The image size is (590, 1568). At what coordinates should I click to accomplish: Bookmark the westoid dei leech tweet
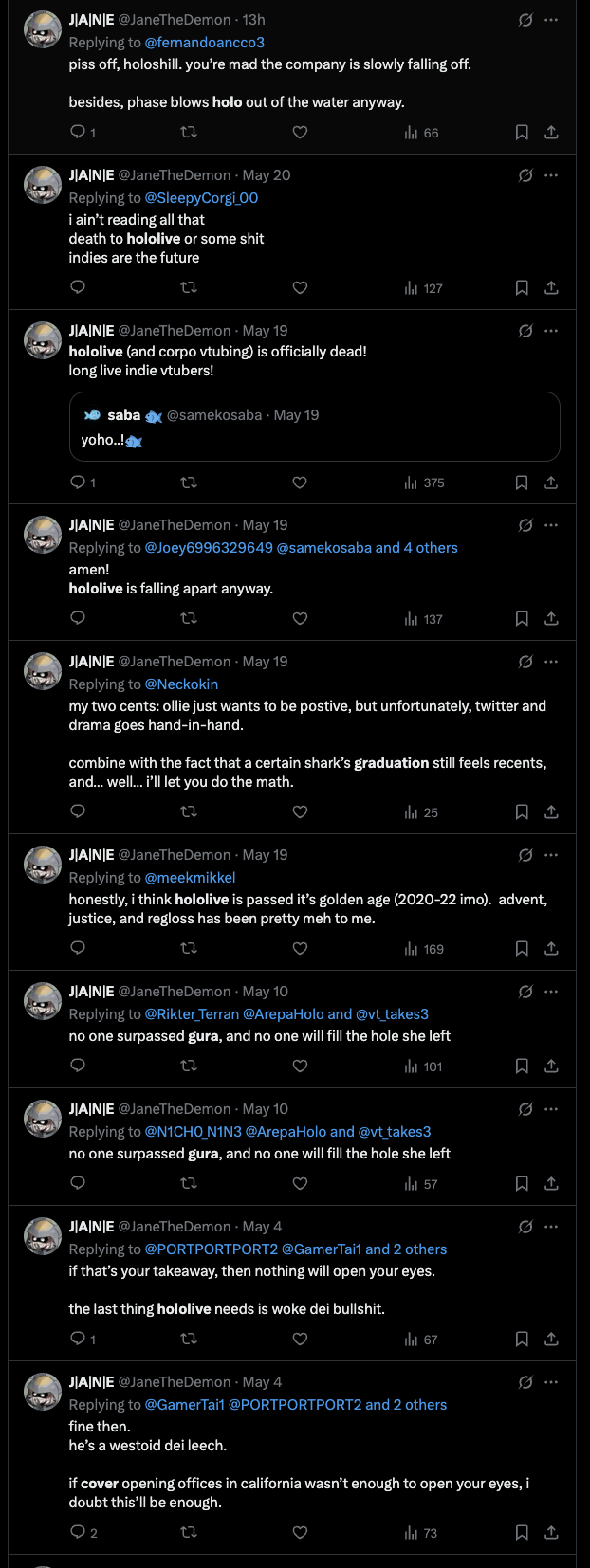point(522,1533)
